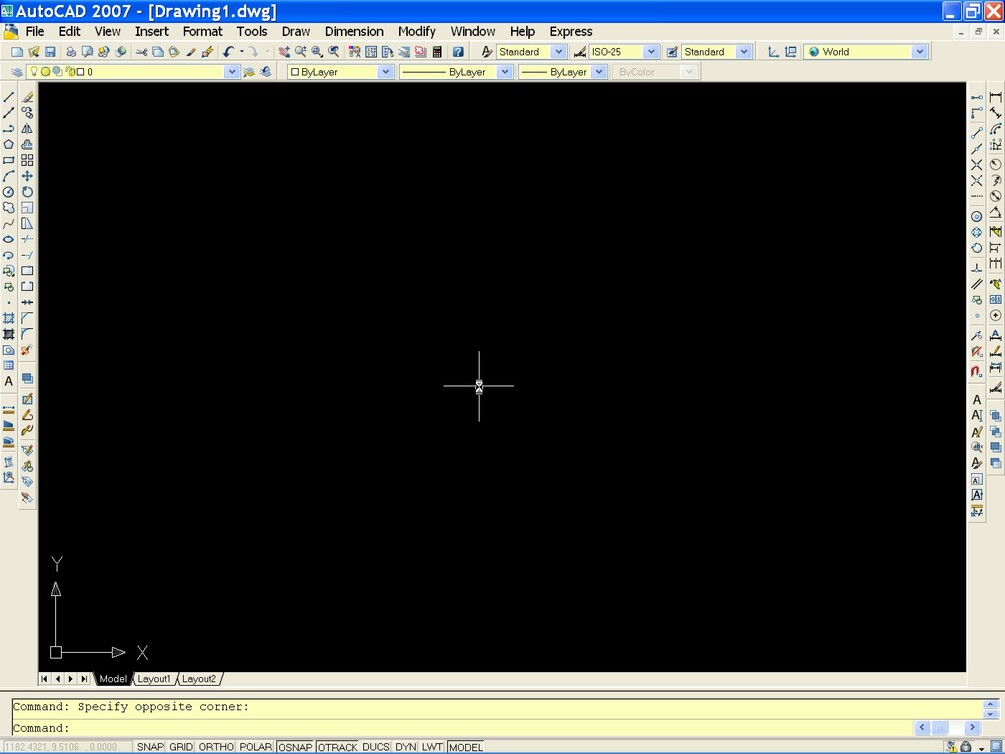Select the Multiline Text tool
The width and height of the screenshot is (1005, 754).
[9, 381]
